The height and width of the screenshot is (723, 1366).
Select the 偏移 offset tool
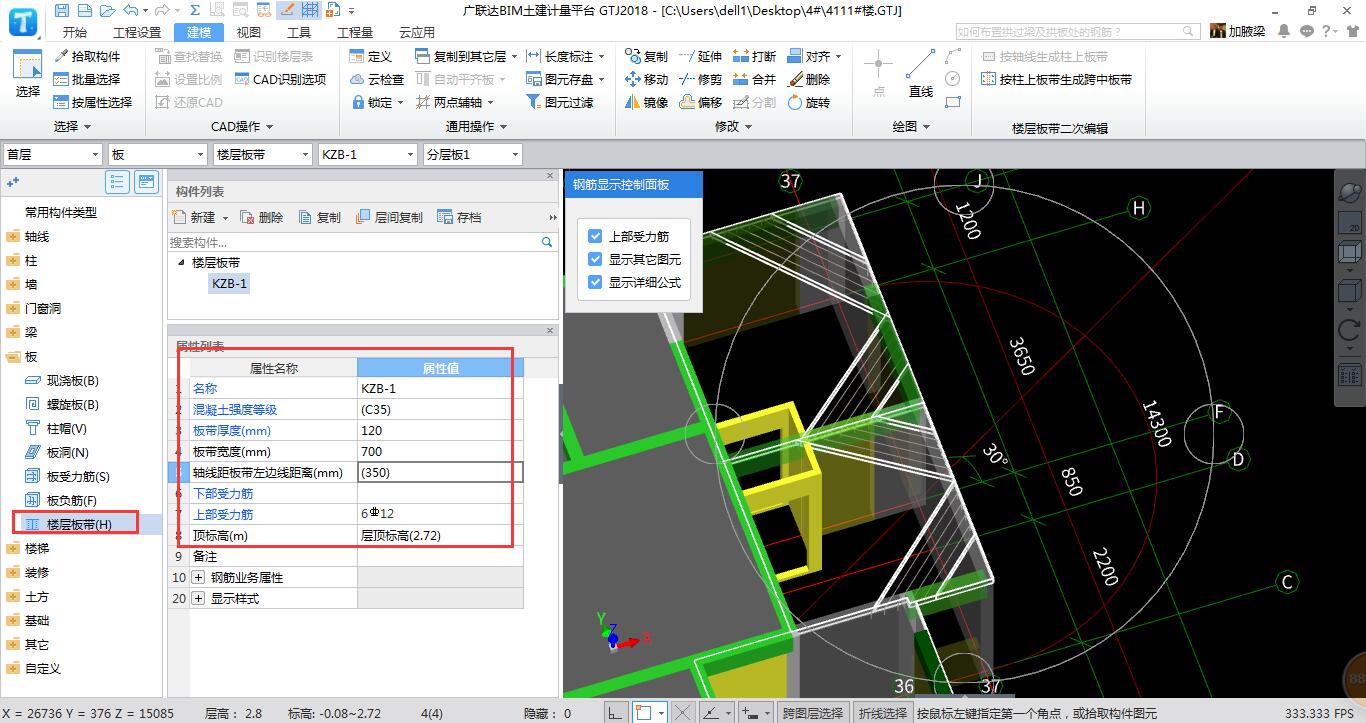[x=700, y=102]
